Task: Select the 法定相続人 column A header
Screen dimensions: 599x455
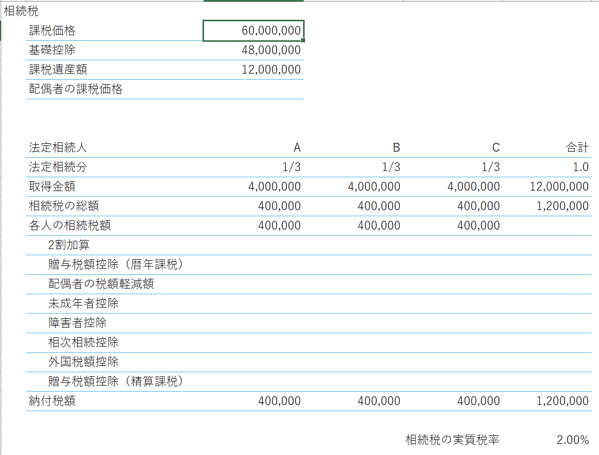Action: tap(253, 147)
